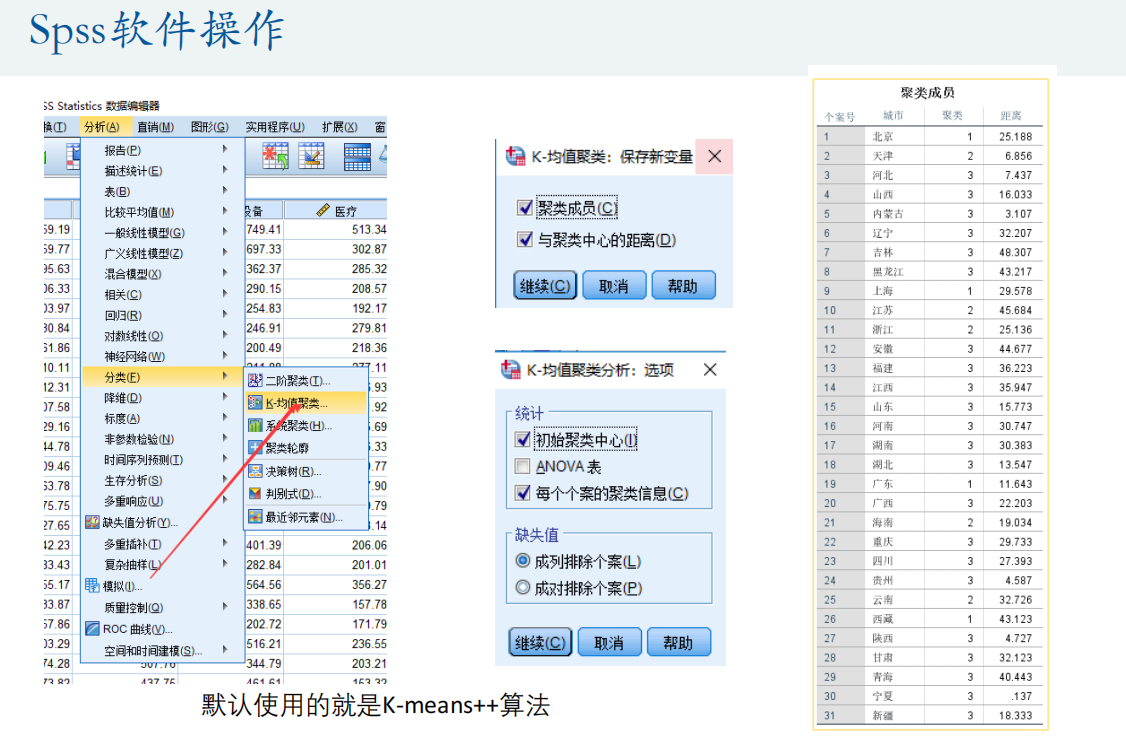1126x747 pixels.
Task: Click 帮助 in 保存新变量 dialog
Action: (683, 286)
